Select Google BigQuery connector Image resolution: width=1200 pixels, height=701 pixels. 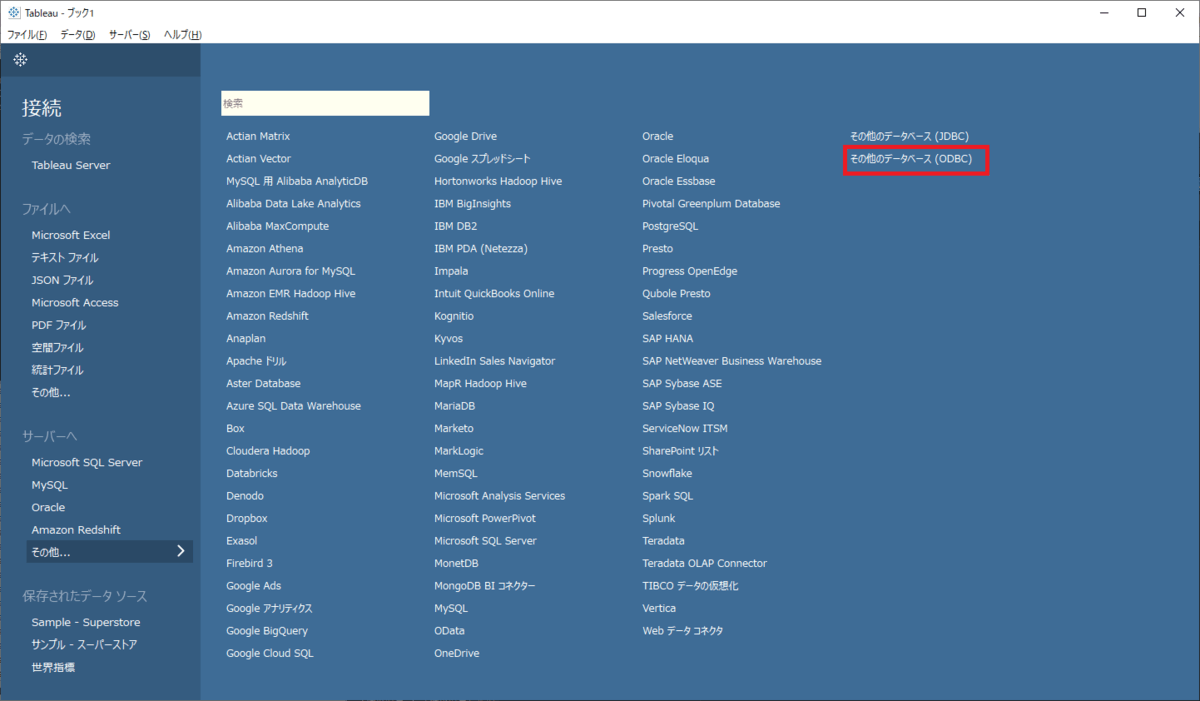click(x=267, y=631)
